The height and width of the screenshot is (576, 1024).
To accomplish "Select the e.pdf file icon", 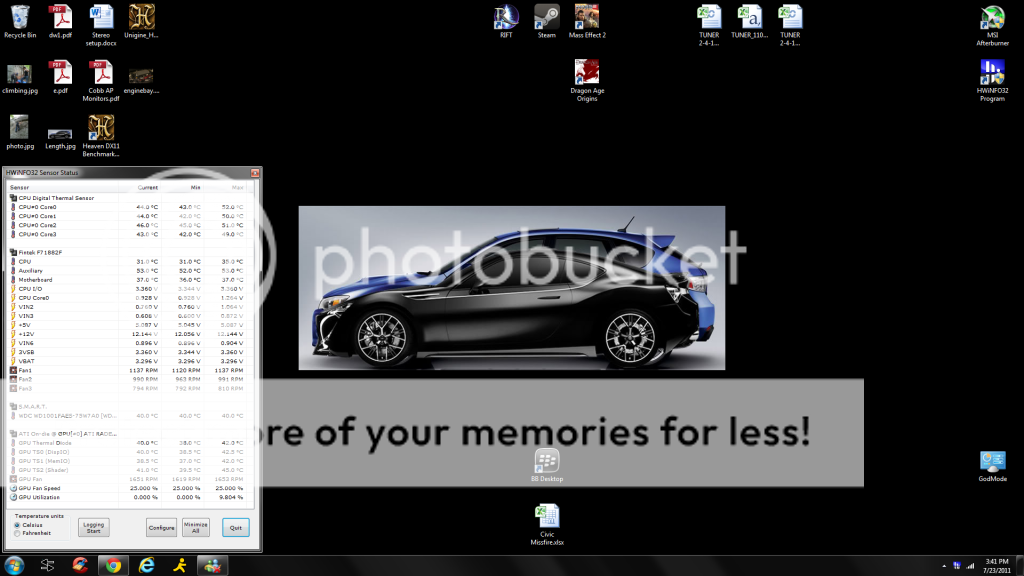I will [x=60, y=78].
